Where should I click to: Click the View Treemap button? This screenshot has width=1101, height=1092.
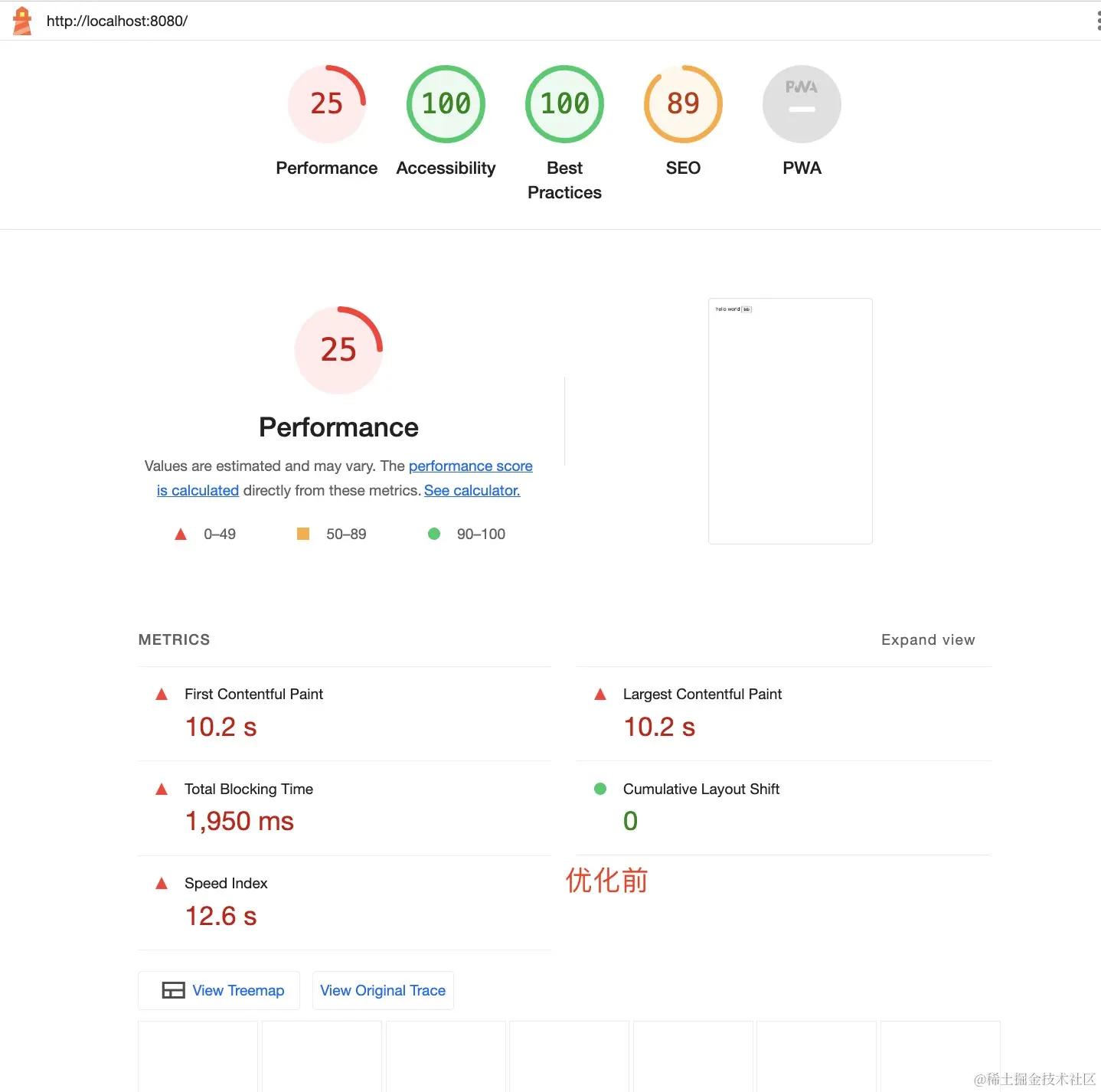(x=219, y=990)
